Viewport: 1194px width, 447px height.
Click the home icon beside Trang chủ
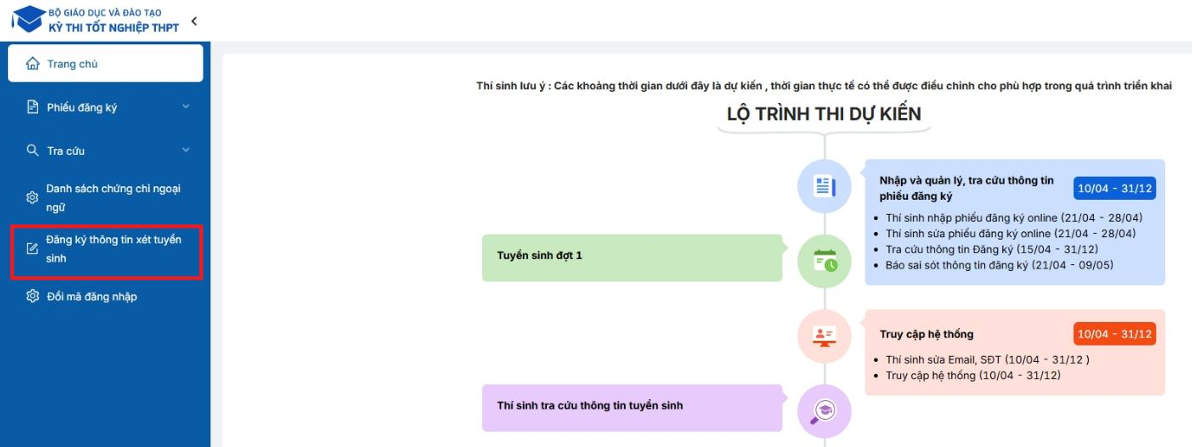click(33, 64)
